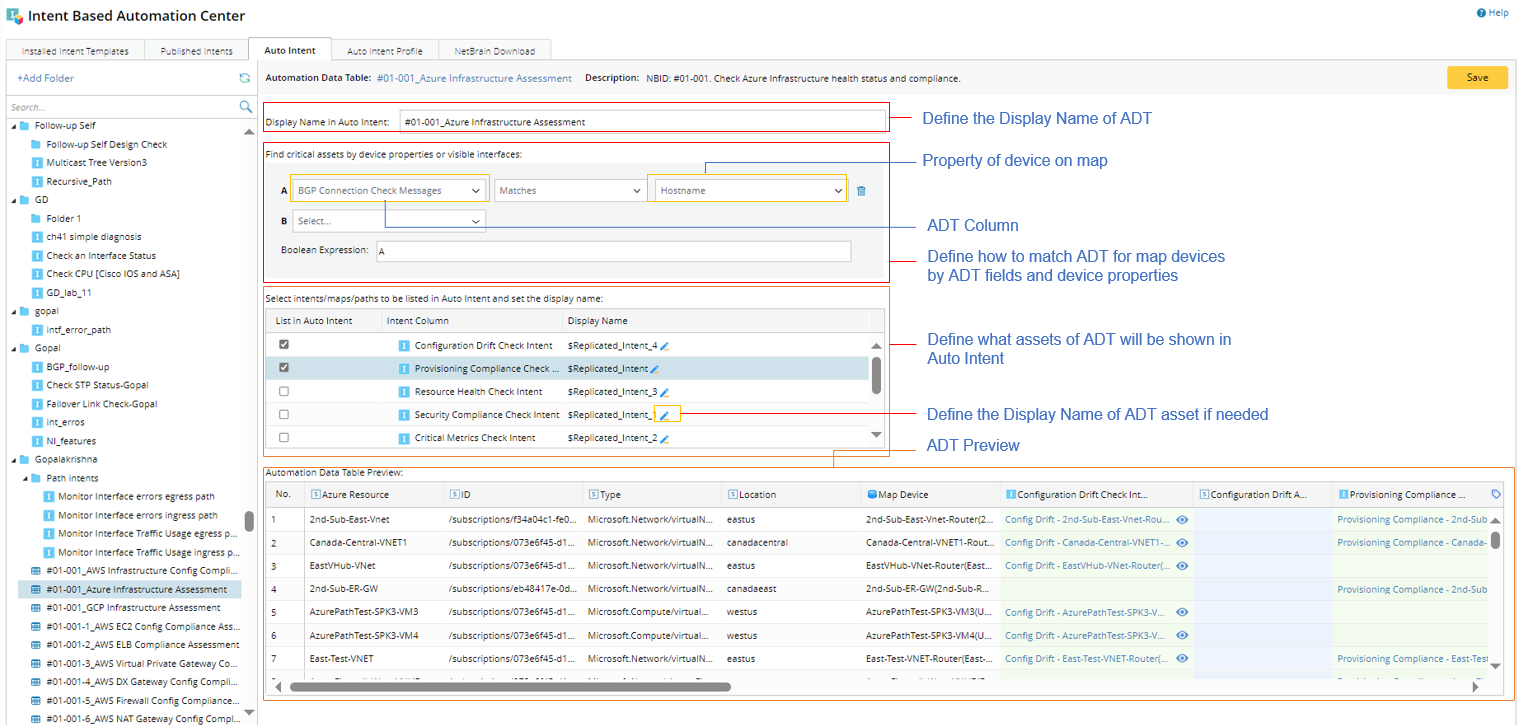Click the Save button

[x=1477, y=76]
